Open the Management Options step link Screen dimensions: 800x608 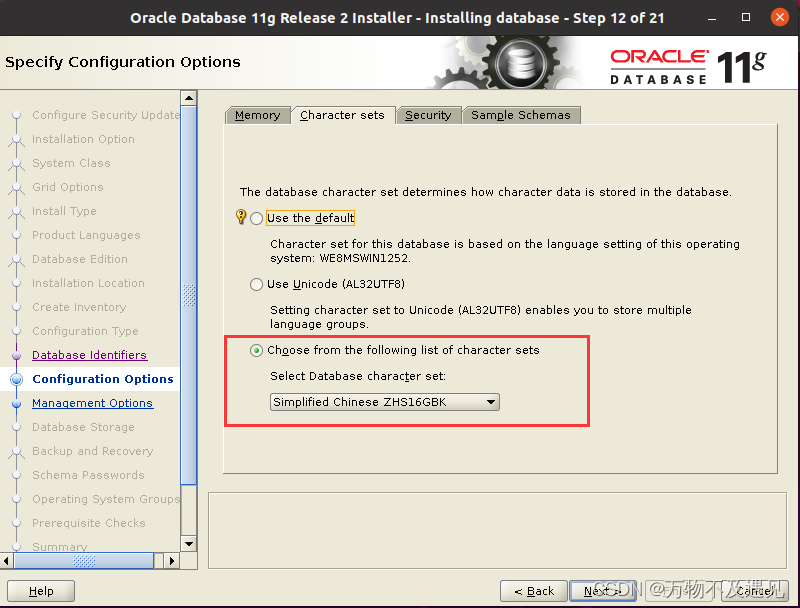click(92, 403)
